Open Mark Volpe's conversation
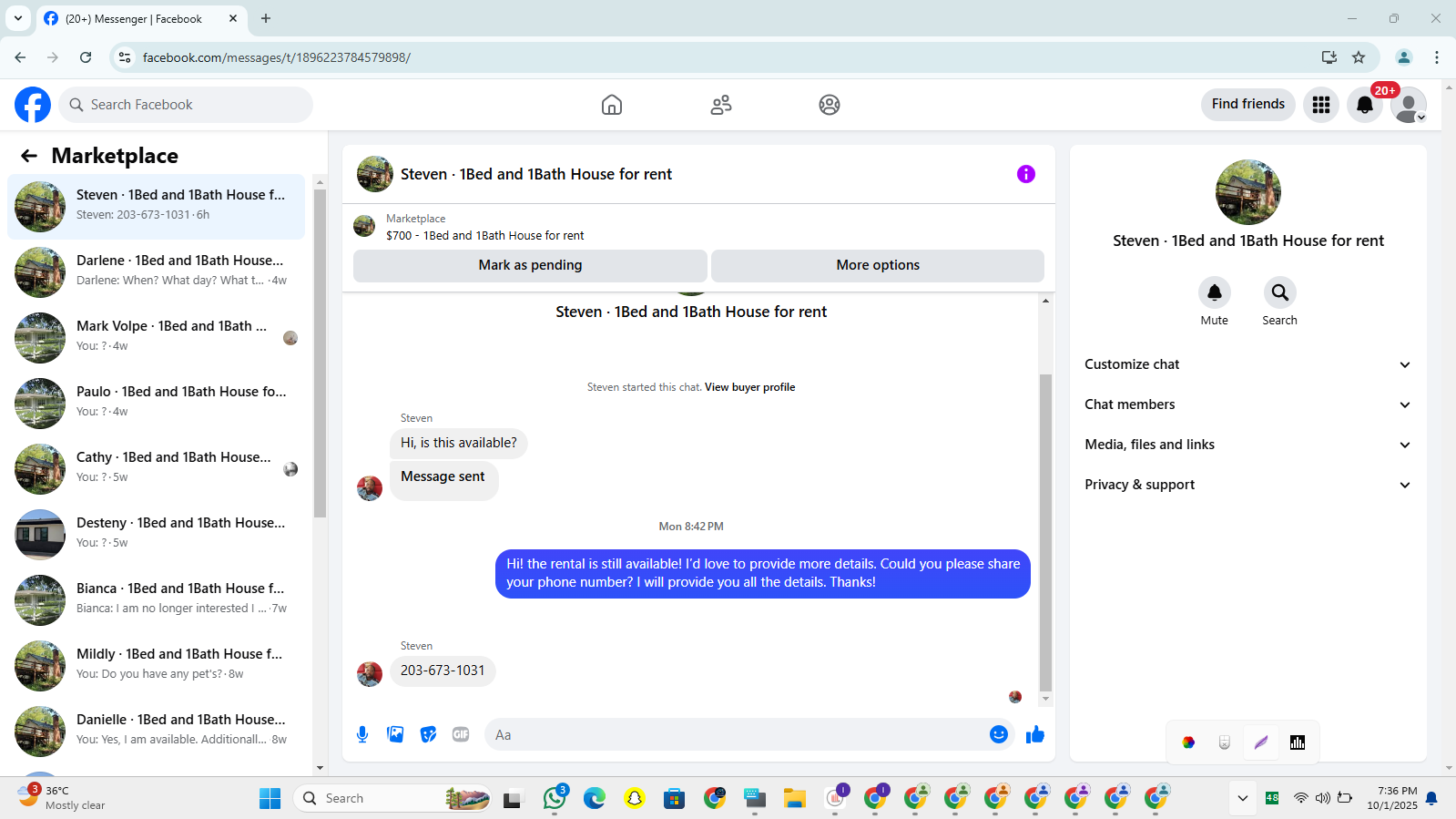 (157, 338)
